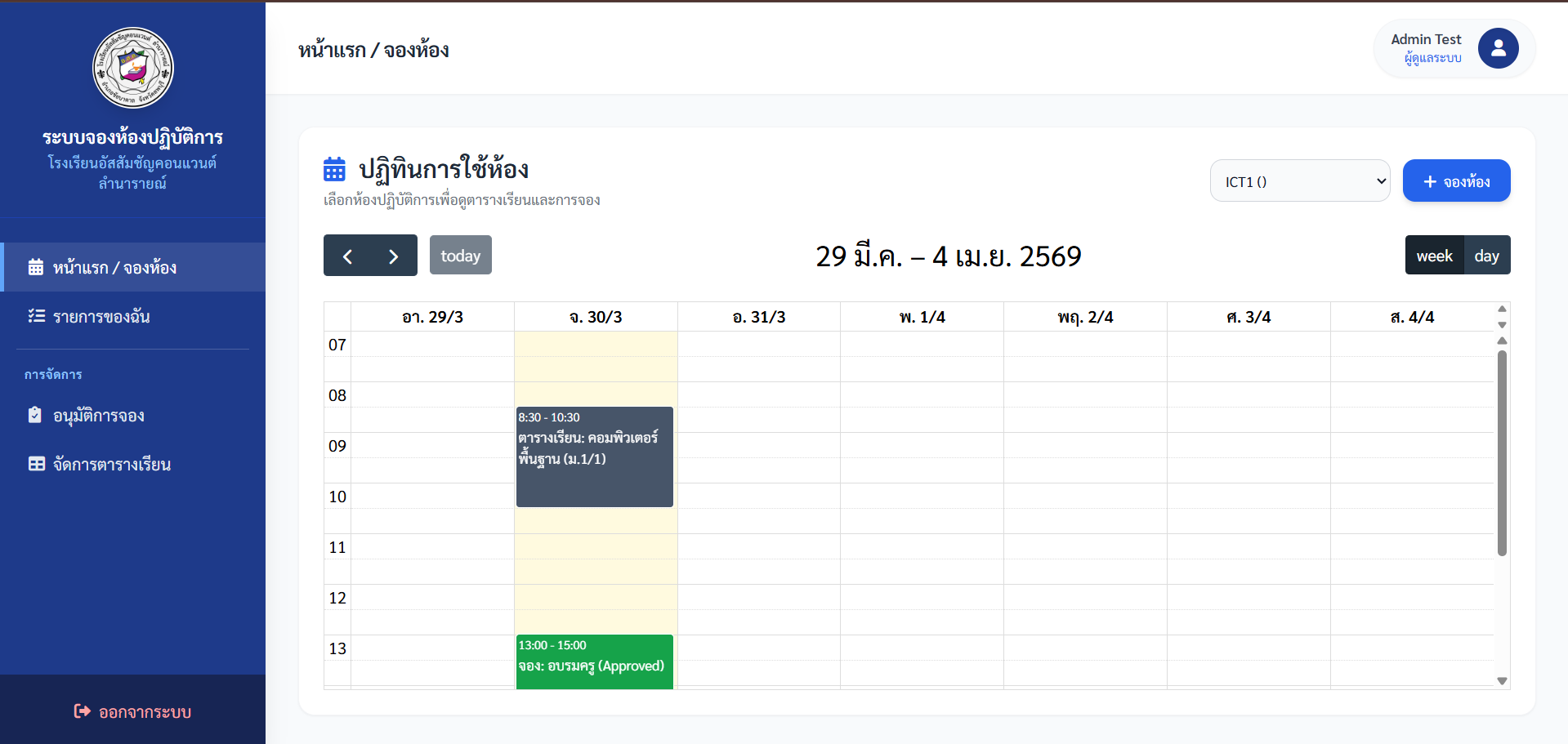This screenshot has width=1568, height=744.
Task: Jump to today in the calendar
Action: tap(460, 256)
